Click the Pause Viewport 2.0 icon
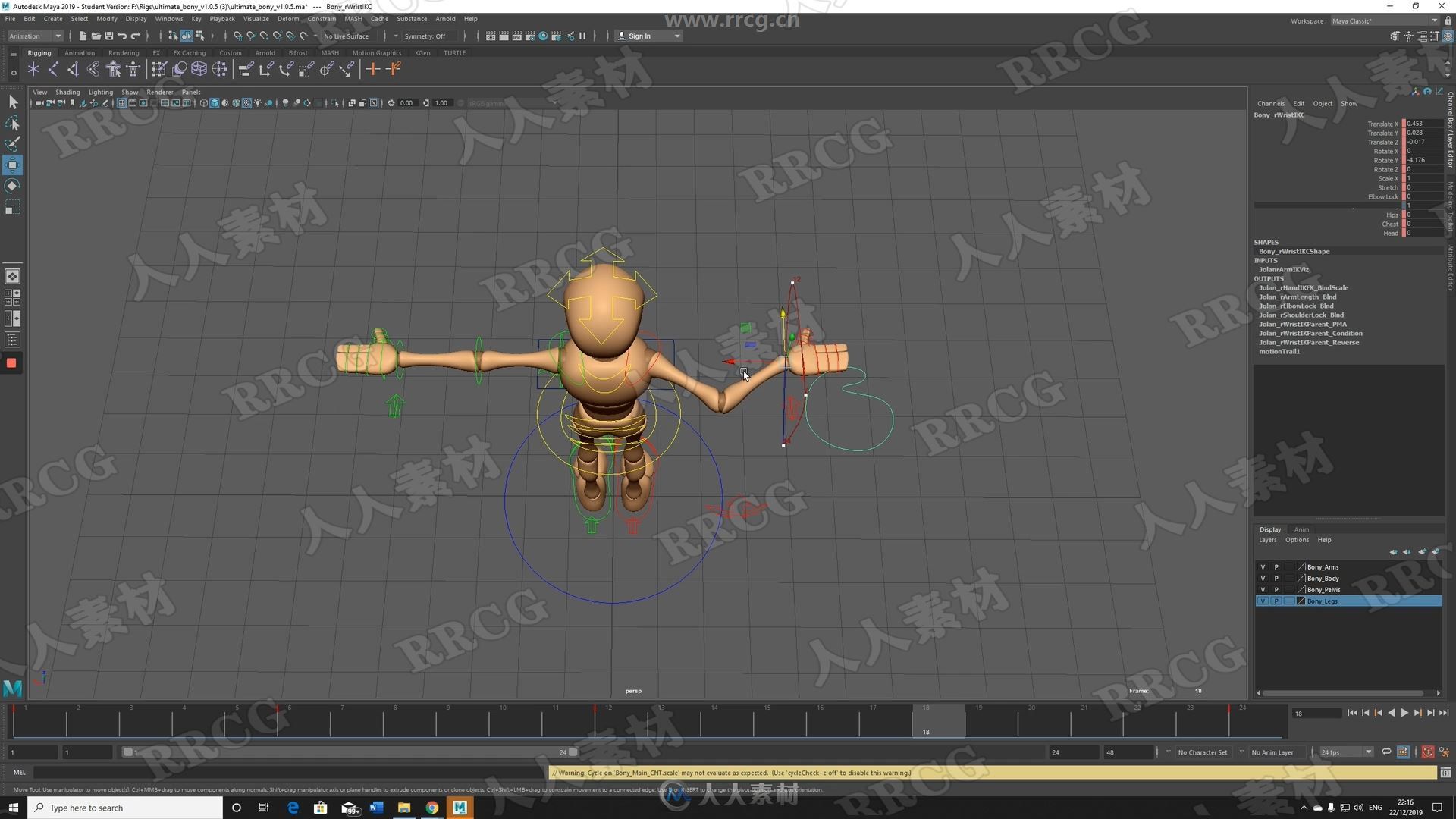This screenshot has width=1456, height=819. click(x=582, y=36)
